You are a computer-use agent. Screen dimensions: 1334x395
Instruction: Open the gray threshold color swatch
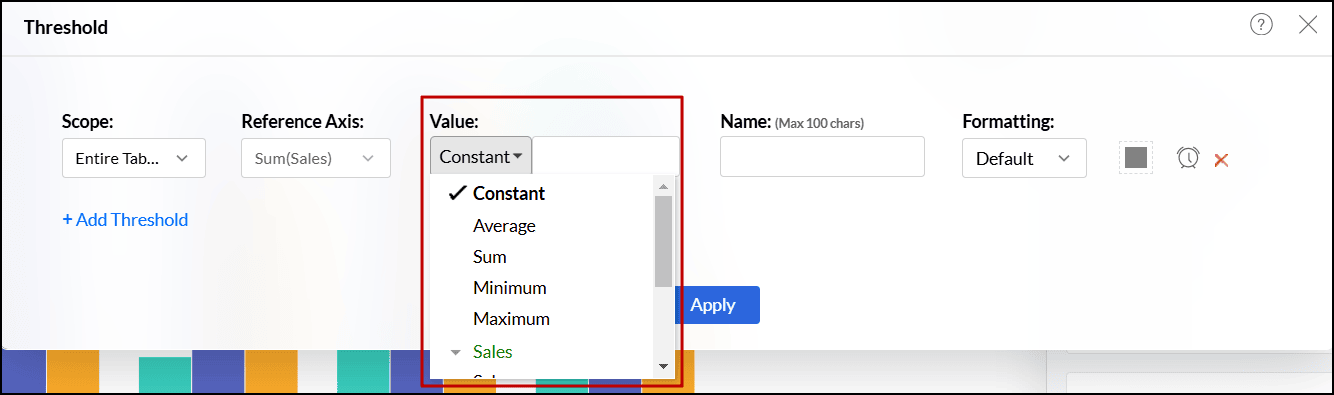pos(1135,158)
